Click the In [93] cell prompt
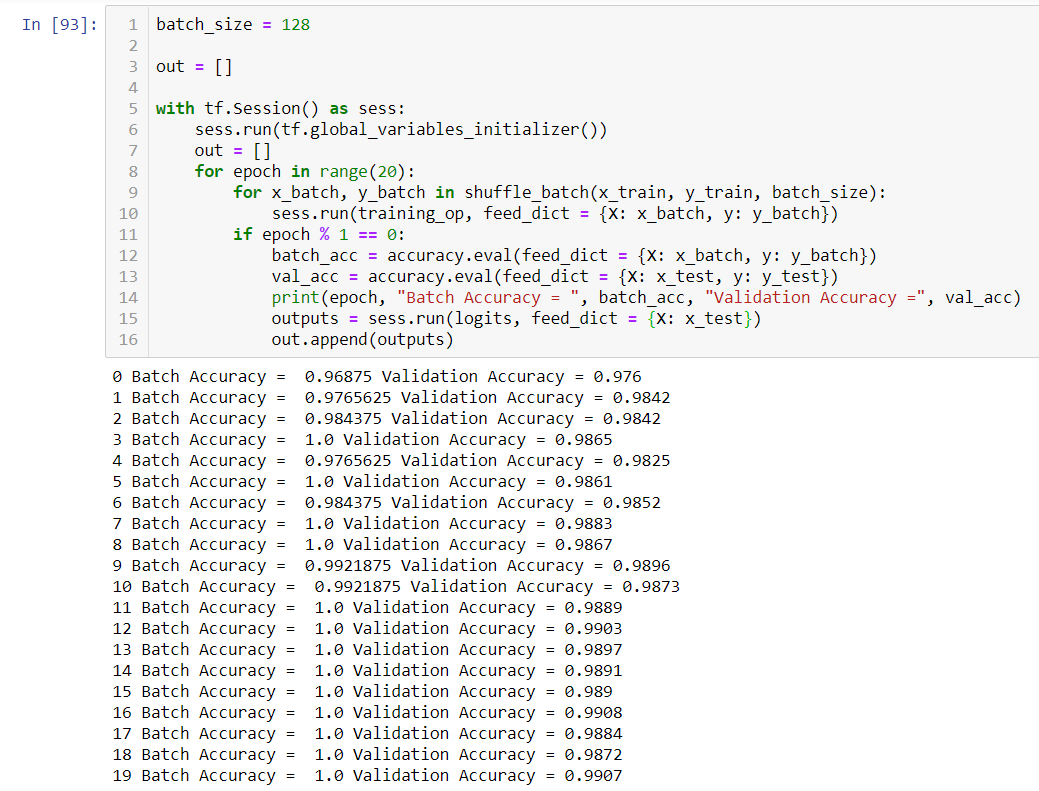 pos(60,25)
